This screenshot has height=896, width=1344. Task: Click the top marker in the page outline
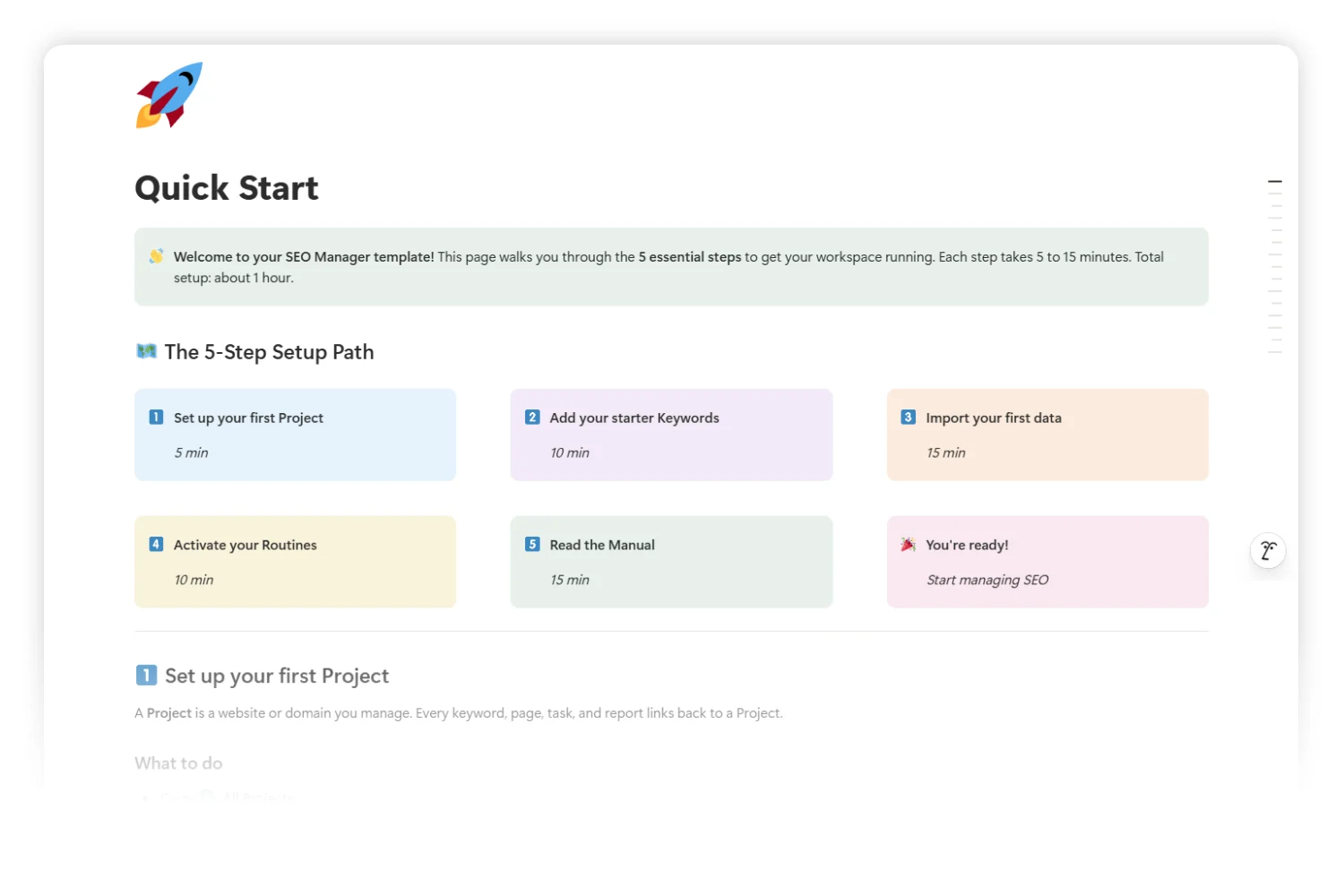[x=1275, y=182]
